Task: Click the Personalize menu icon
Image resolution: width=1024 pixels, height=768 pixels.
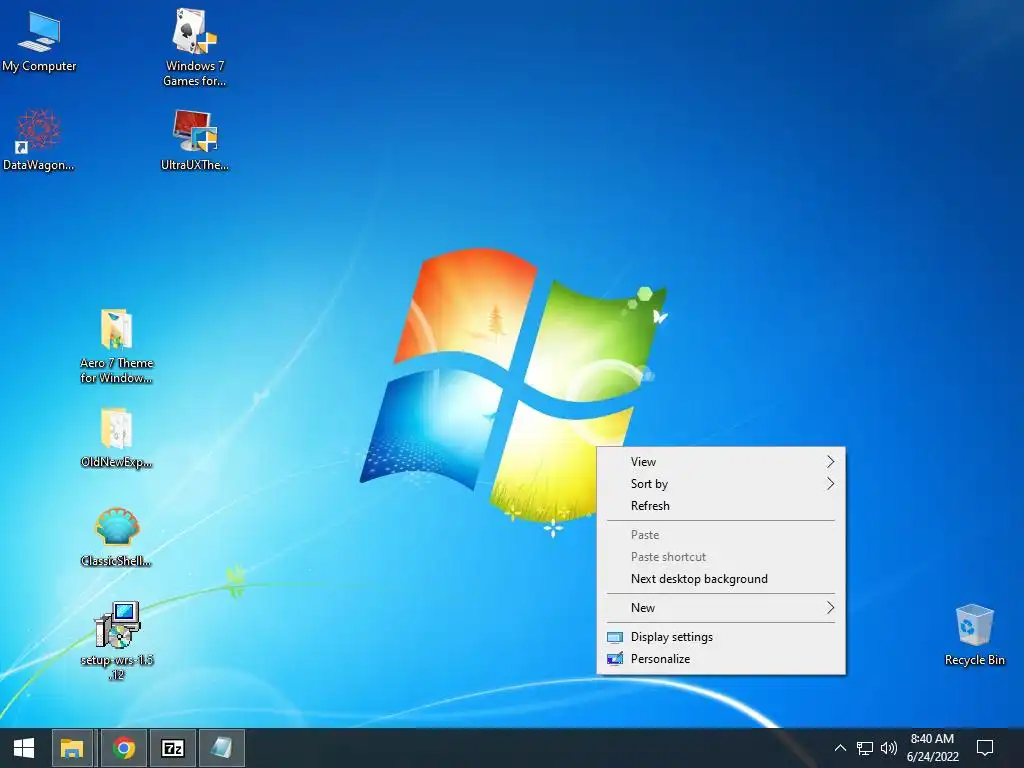Action: [615, 659]
